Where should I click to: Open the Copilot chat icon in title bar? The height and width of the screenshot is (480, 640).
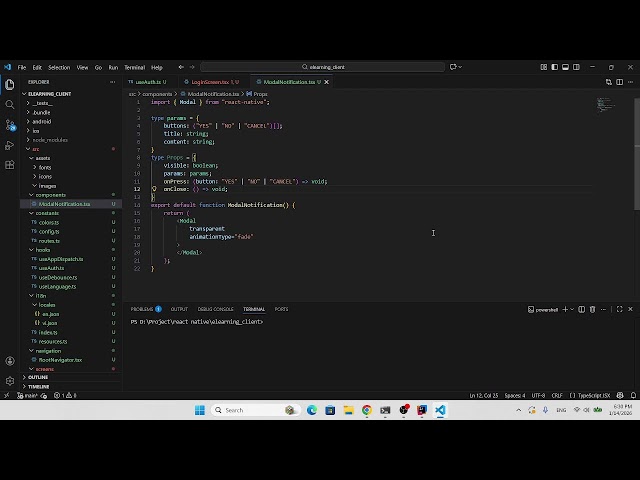(453, 67)
